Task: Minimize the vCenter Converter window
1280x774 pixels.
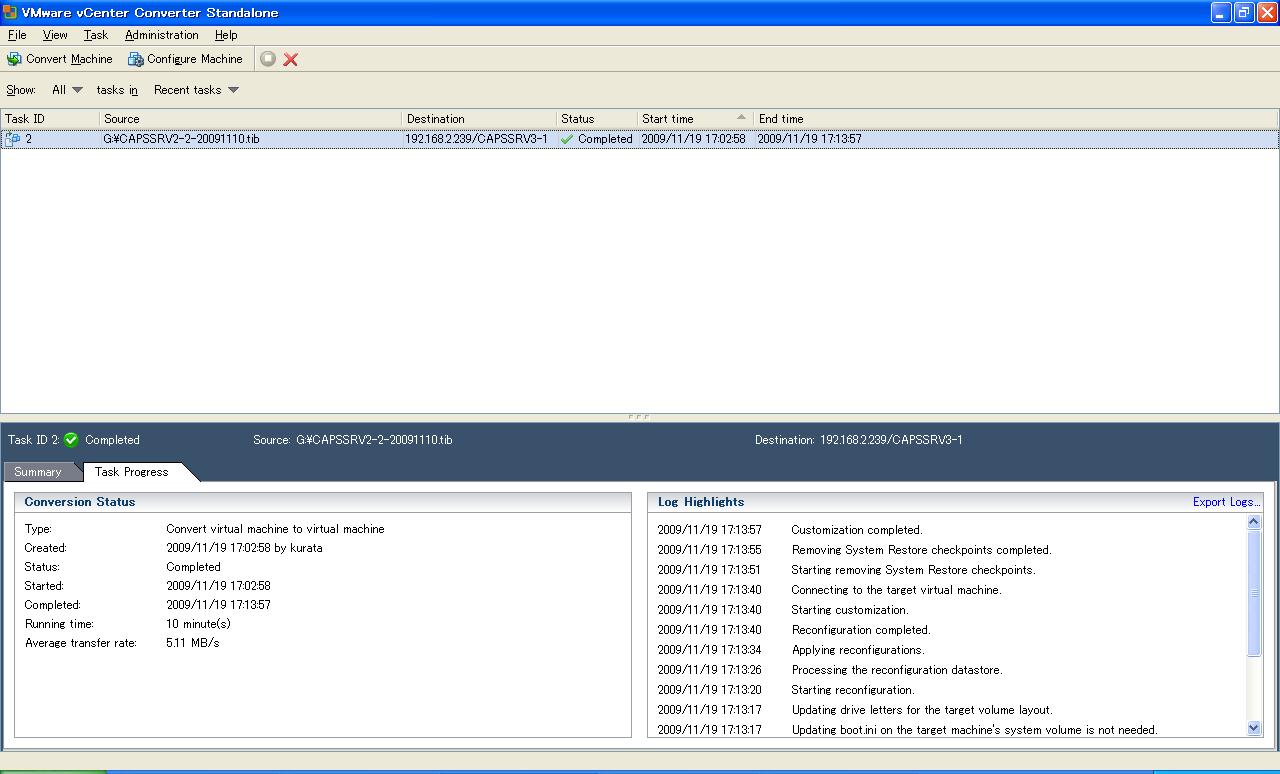Action: click(x=1222, y=12)
